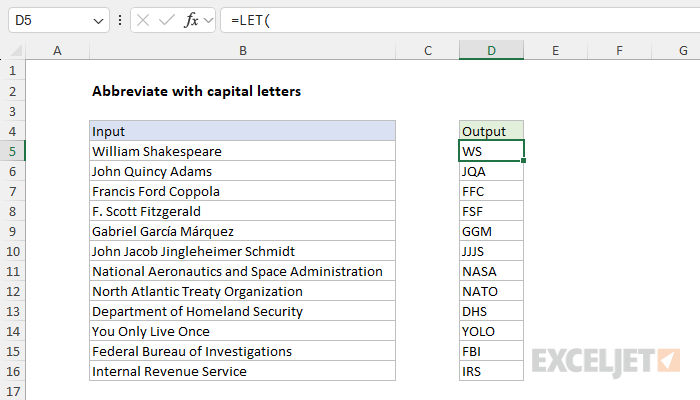Click output cell 'FSF'

(x=491, y=211)
